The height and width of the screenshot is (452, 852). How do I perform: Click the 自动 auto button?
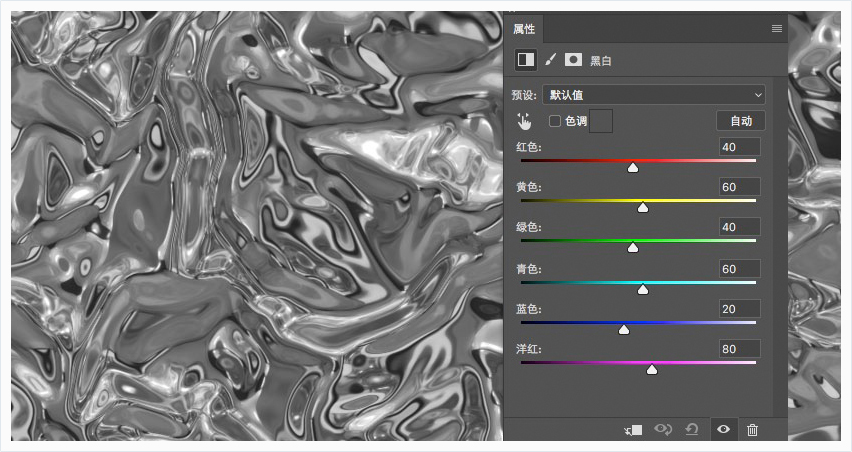pyautogui.click(x=741, y=121)
